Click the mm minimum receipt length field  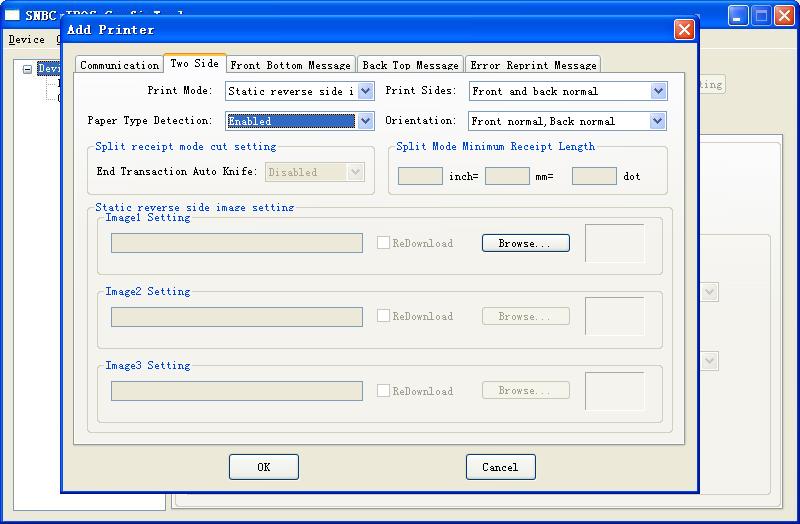pyautogui.click(x=507, y=176)
